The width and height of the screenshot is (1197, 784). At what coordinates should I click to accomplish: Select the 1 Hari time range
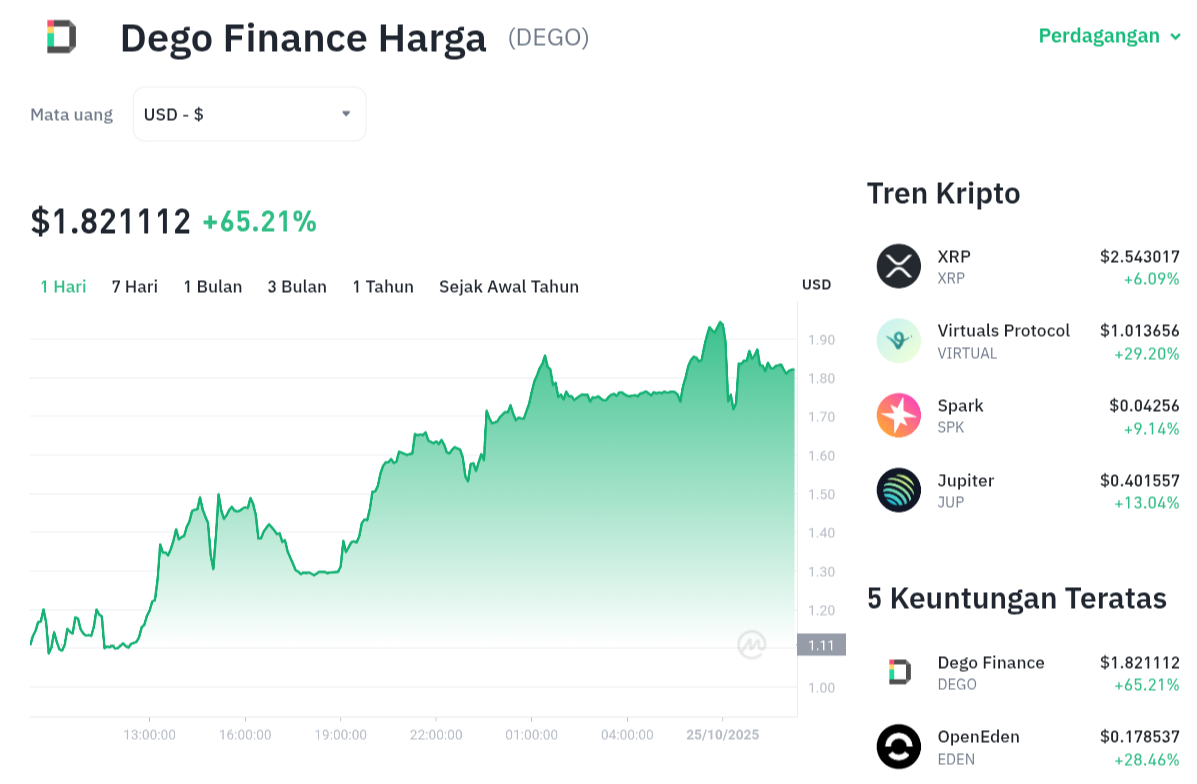click(x=63, y=287)
